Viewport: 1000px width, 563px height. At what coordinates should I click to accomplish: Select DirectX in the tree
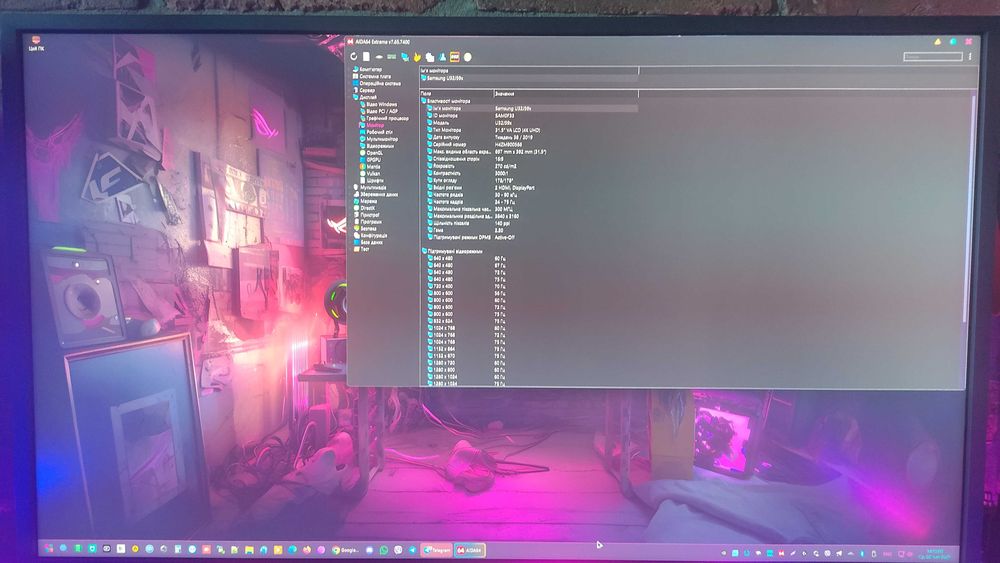tap(365, 208)
